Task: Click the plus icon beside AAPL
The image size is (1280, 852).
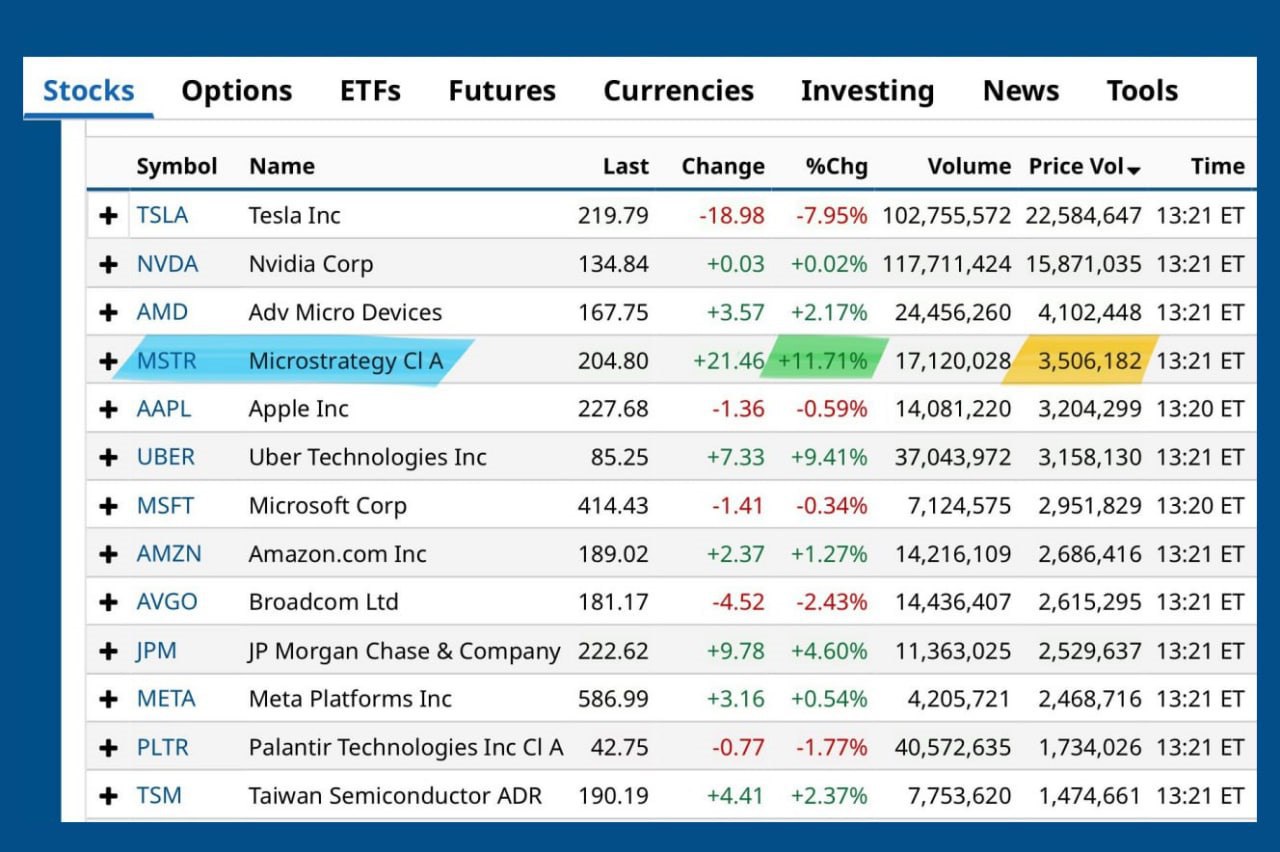Action: click(108, 410)
